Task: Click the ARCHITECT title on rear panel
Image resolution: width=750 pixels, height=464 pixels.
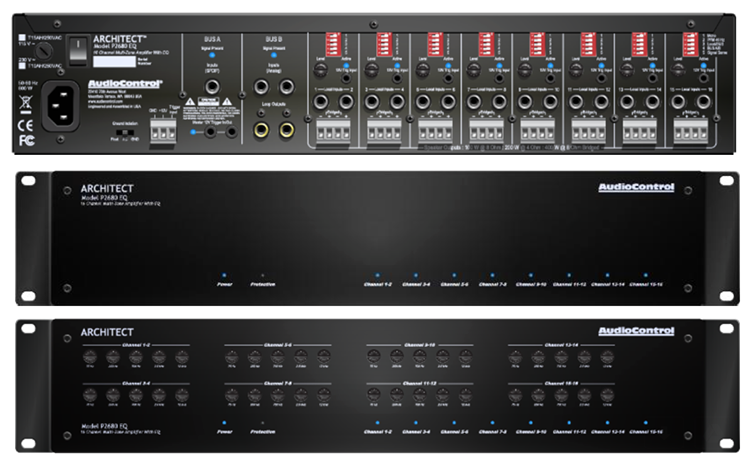Action: click(120, 39)
